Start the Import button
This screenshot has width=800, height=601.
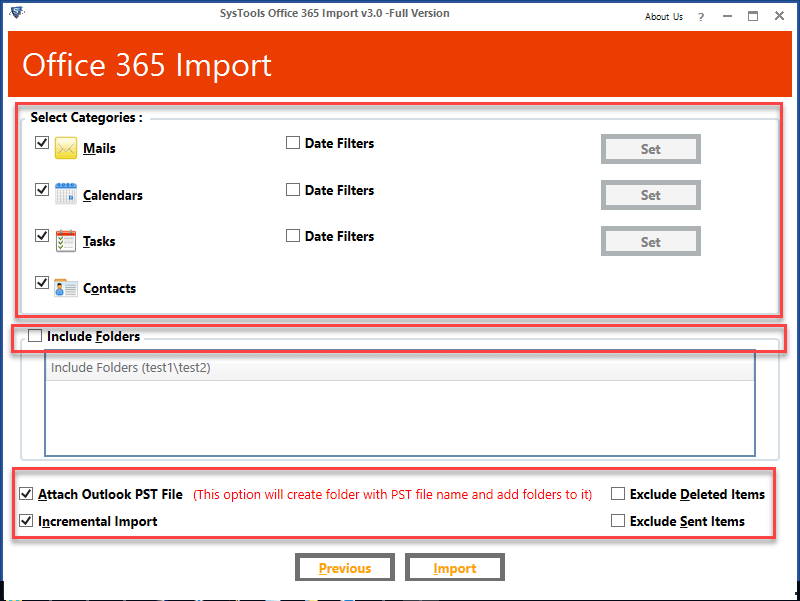[x=455, y=567]
